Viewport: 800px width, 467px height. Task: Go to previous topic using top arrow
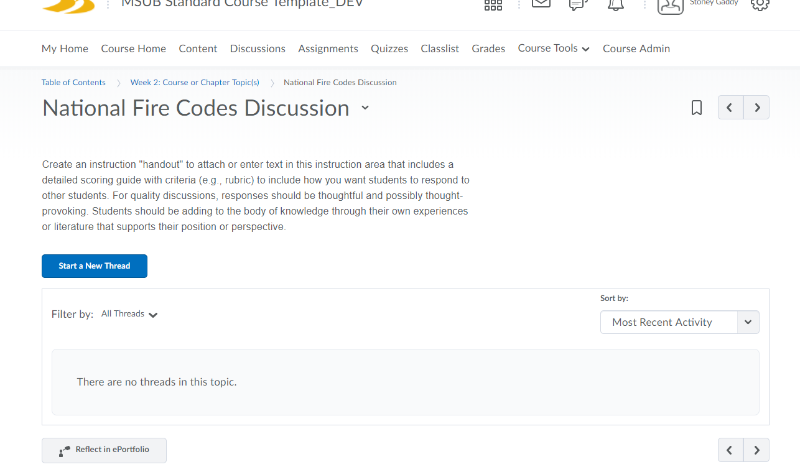(x=731, y=108)
